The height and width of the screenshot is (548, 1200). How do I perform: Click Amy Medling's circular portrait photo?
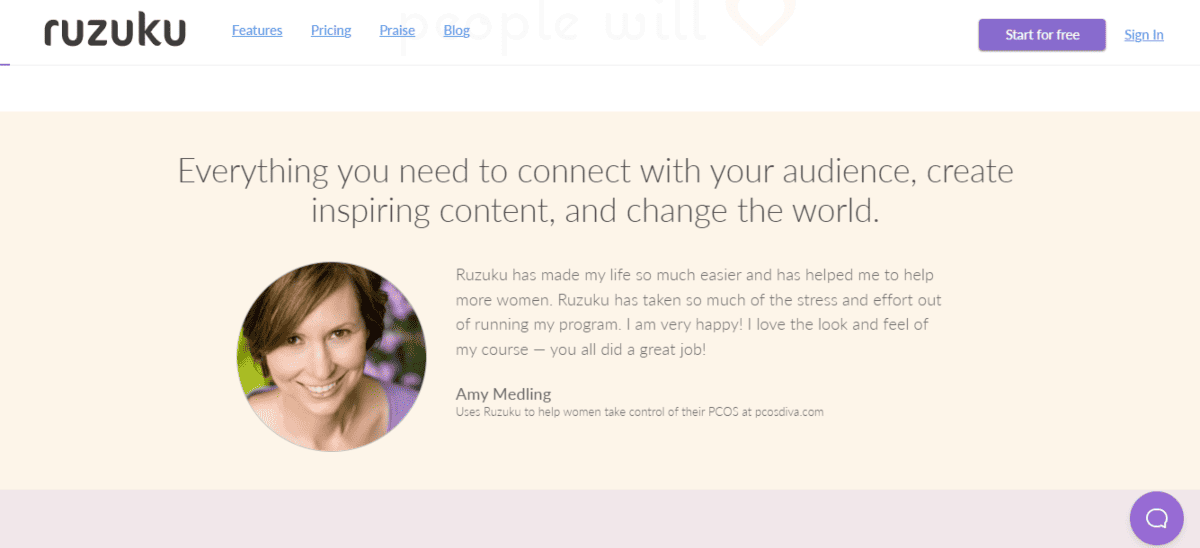pos(332,357)
